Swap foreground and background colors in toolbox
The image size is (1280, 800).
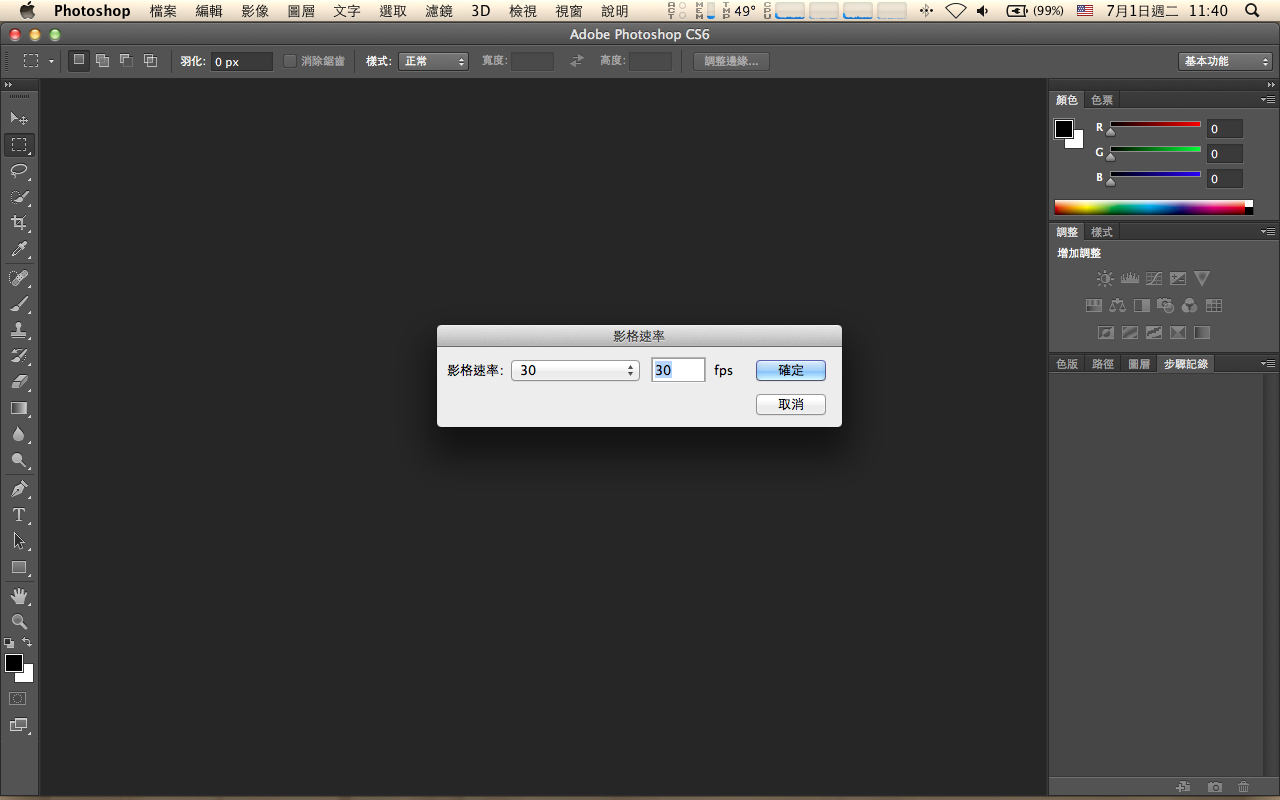pos(27,642)
